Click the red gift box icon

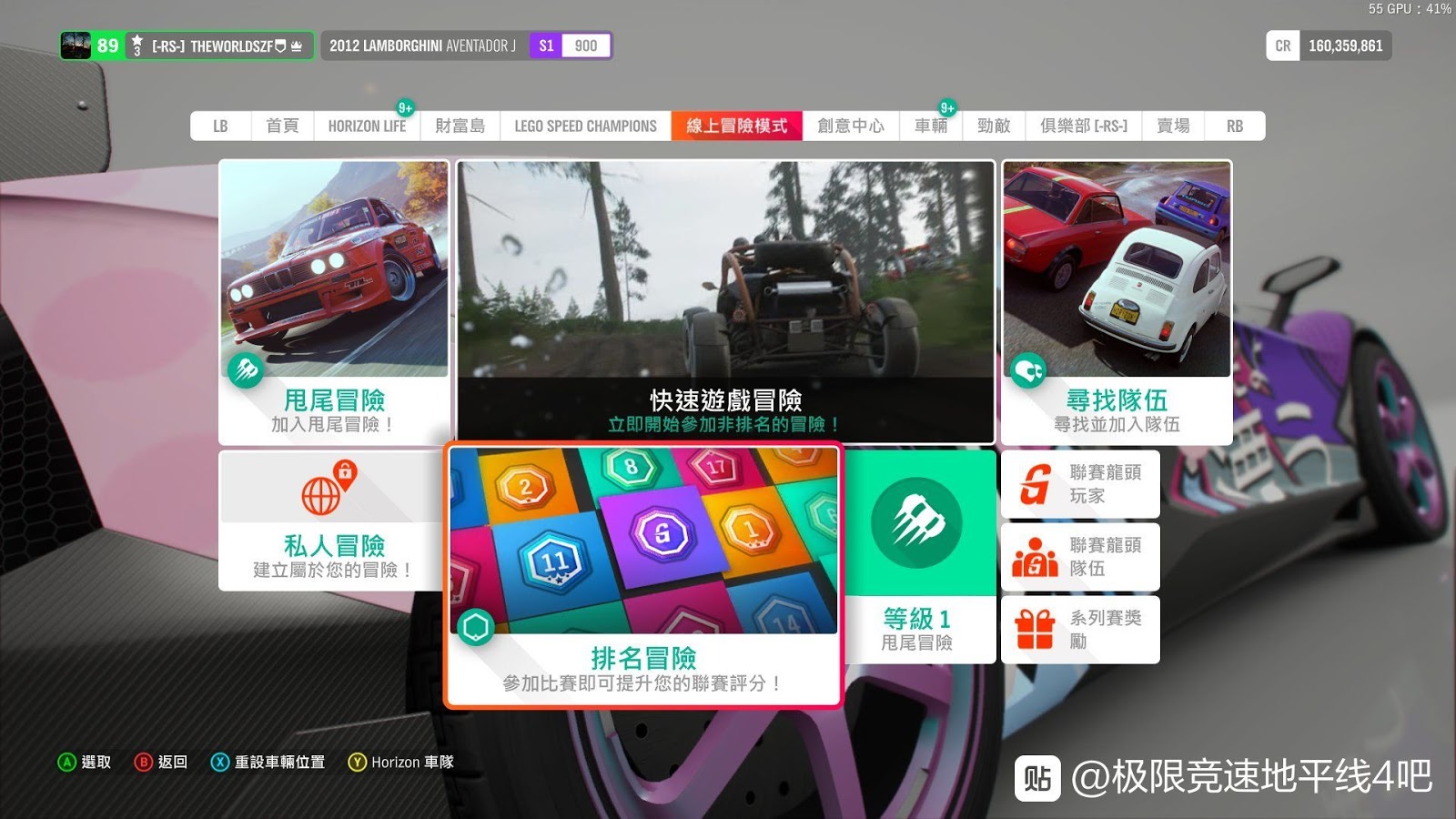[1035, 629]
